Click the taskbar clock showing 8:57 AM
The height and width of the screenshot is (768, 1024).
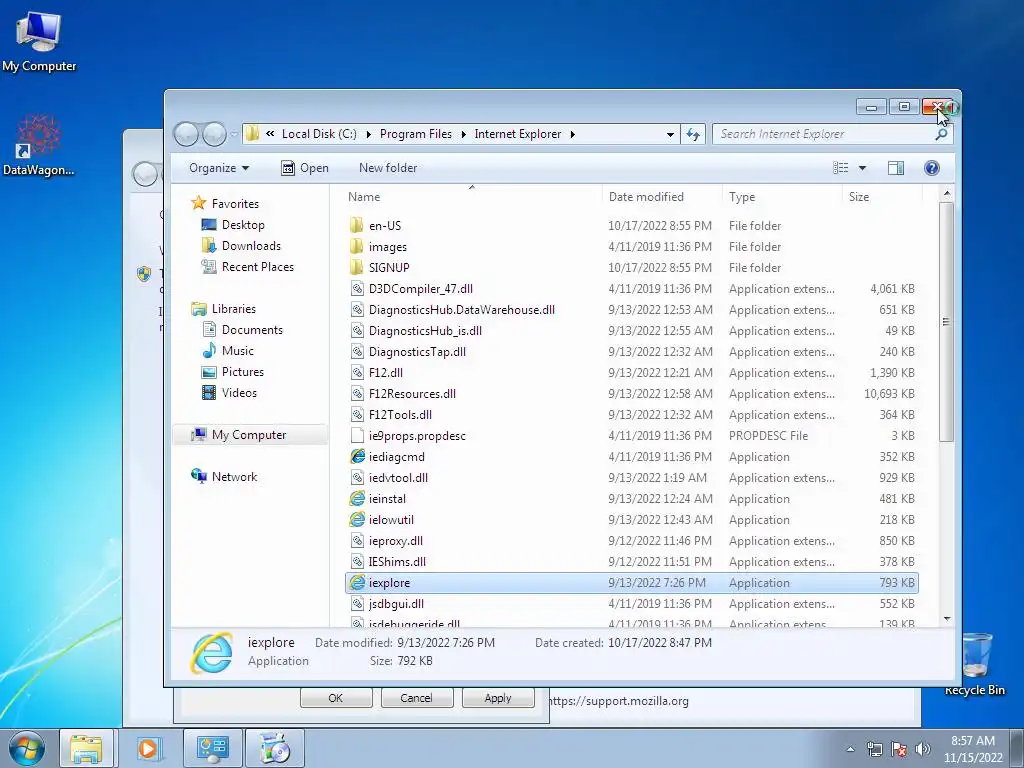click(x=972, y=749)
